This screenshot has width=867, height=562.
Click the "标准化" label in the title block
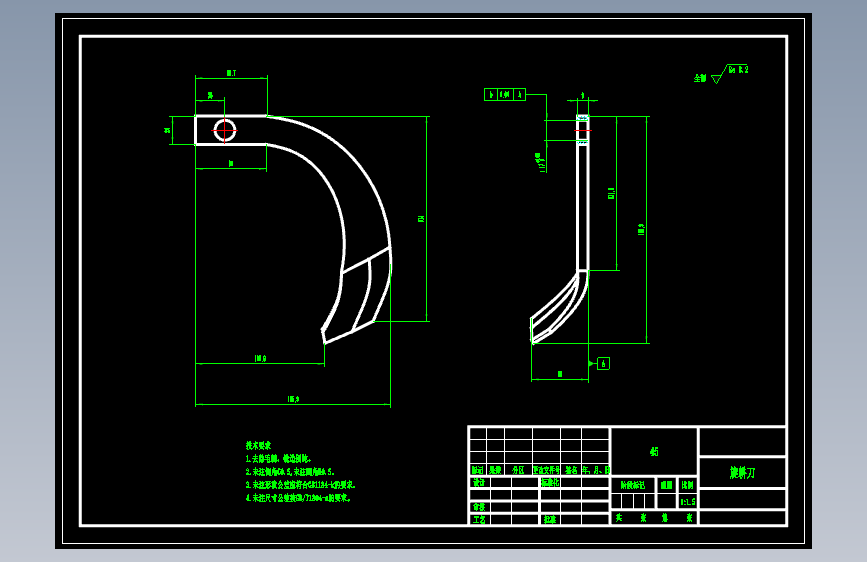pos(550,482)
